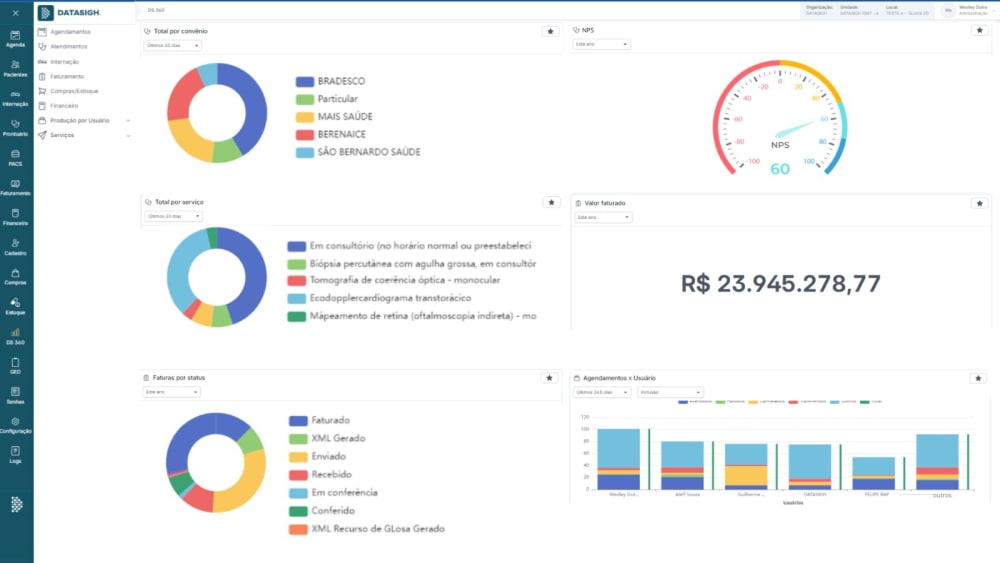Favorite the Faturas por status widget
This screenshot has height=563, width=1000.
(549, 378)
